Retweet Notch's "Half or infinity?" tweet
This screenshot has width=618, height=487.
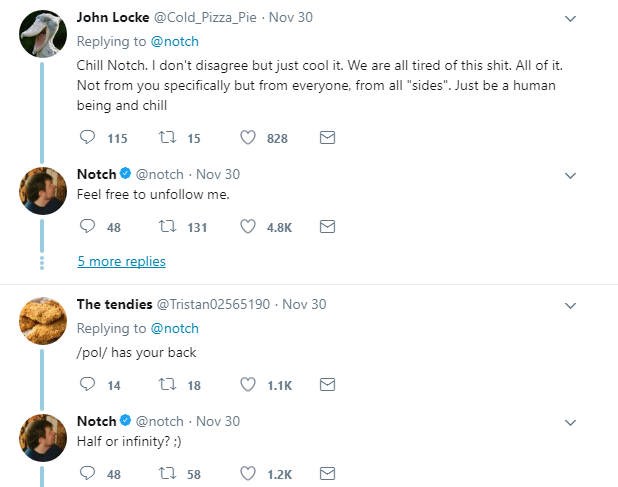[x=168, y=473]
